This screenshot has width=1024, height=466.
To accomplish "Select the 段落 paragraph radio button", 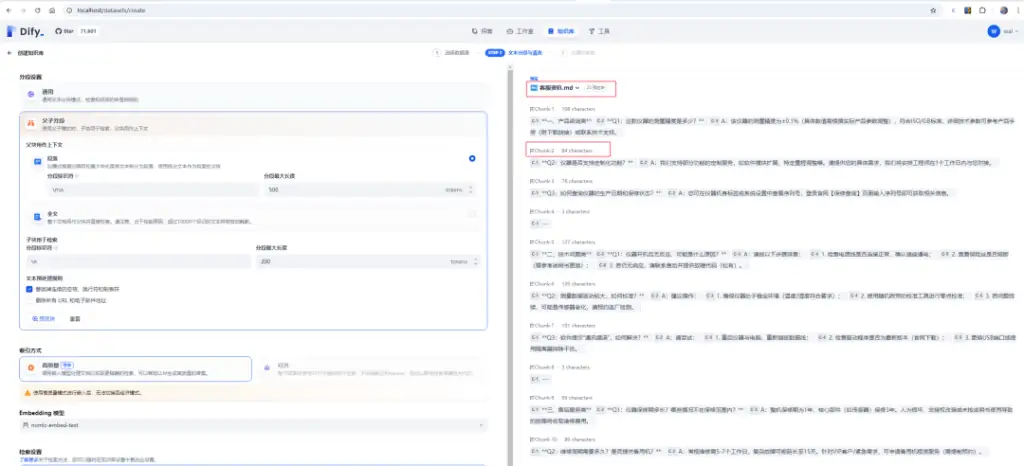I will click(472, 159).
